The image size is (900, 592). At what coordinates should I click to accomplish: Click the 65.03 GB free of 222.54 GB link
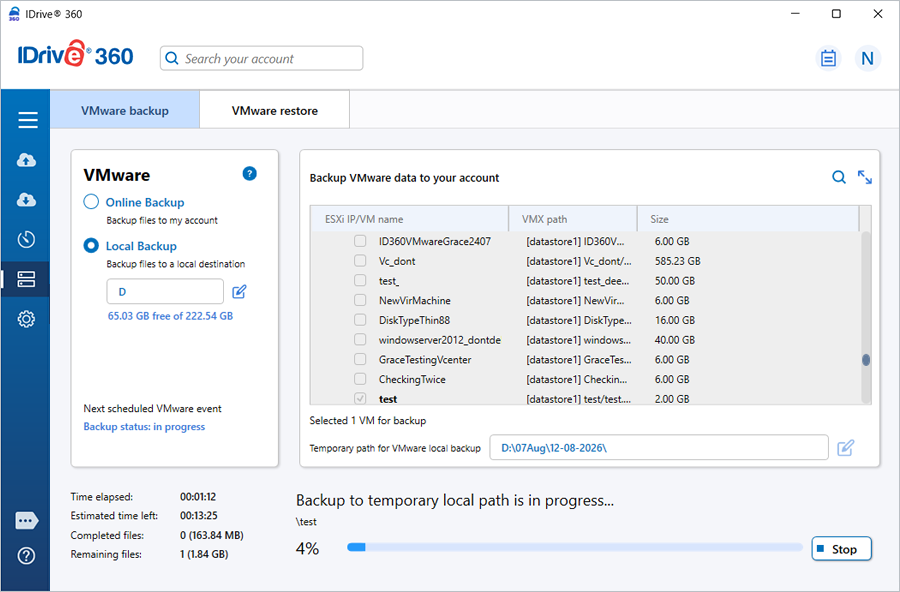(170, 316)
